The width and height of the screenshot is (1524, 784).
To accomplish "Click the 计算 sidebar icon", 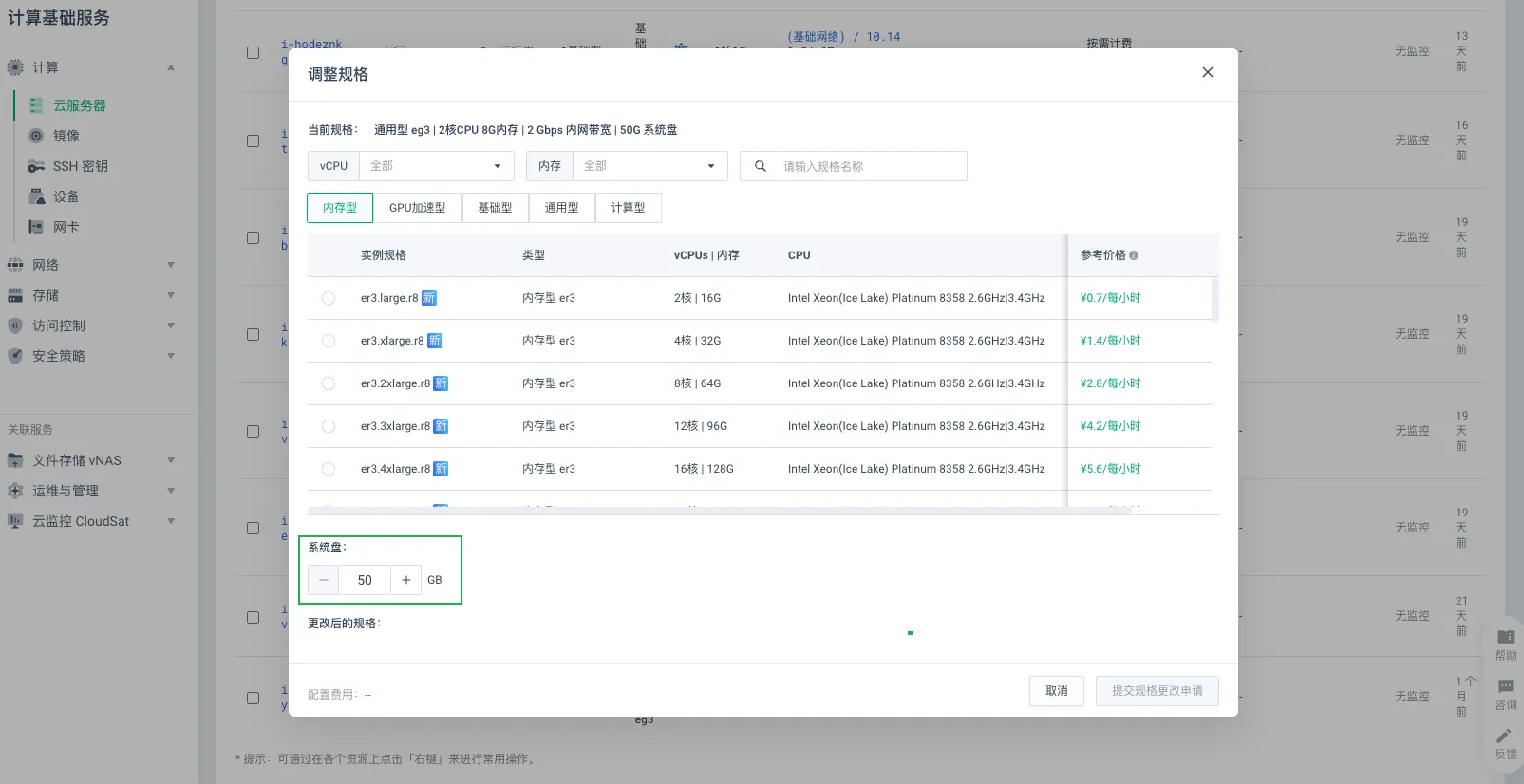I will (x=15, y=67).
